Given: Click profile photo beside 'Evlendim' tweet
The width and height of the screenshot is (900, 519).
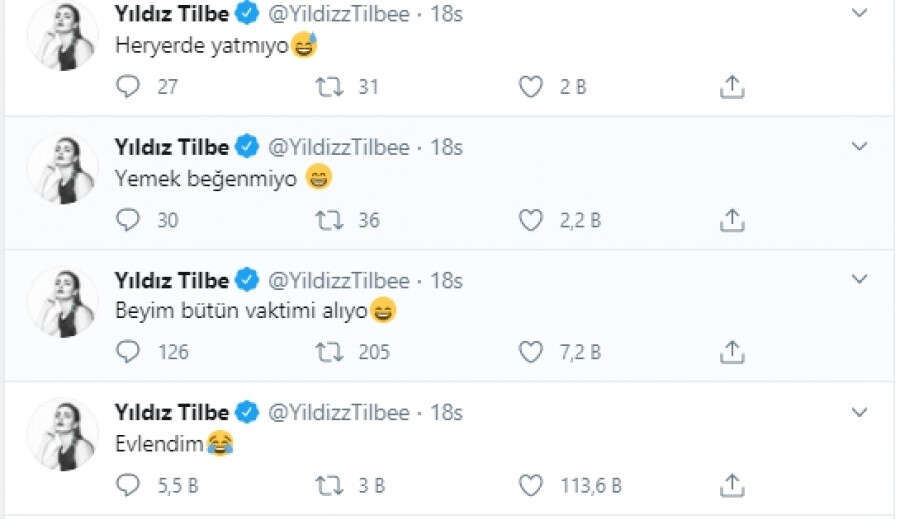Looking at the screenshot, I should 62,436.
